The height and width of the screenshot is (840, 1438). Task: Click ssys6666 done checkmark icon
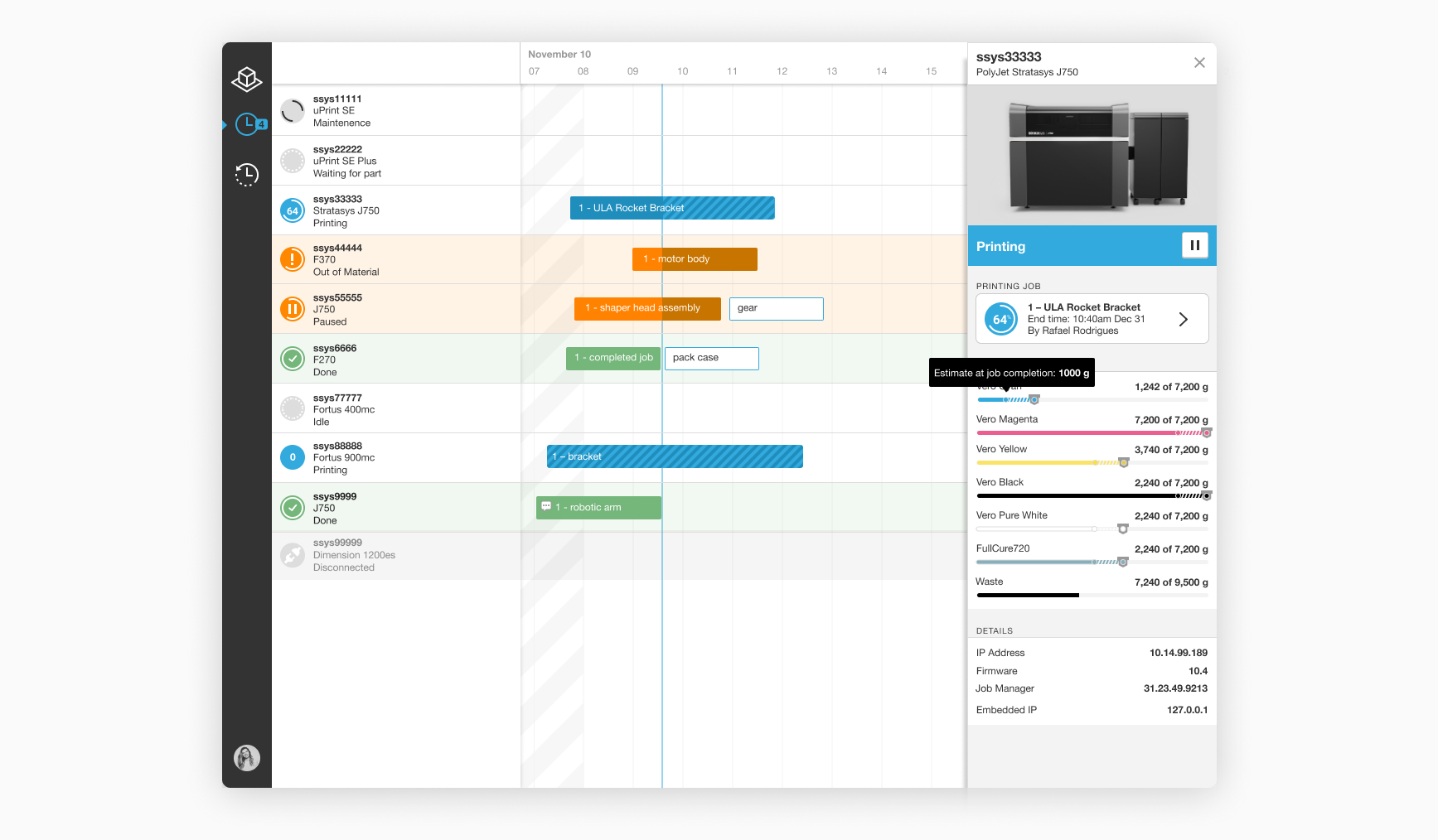293,359
